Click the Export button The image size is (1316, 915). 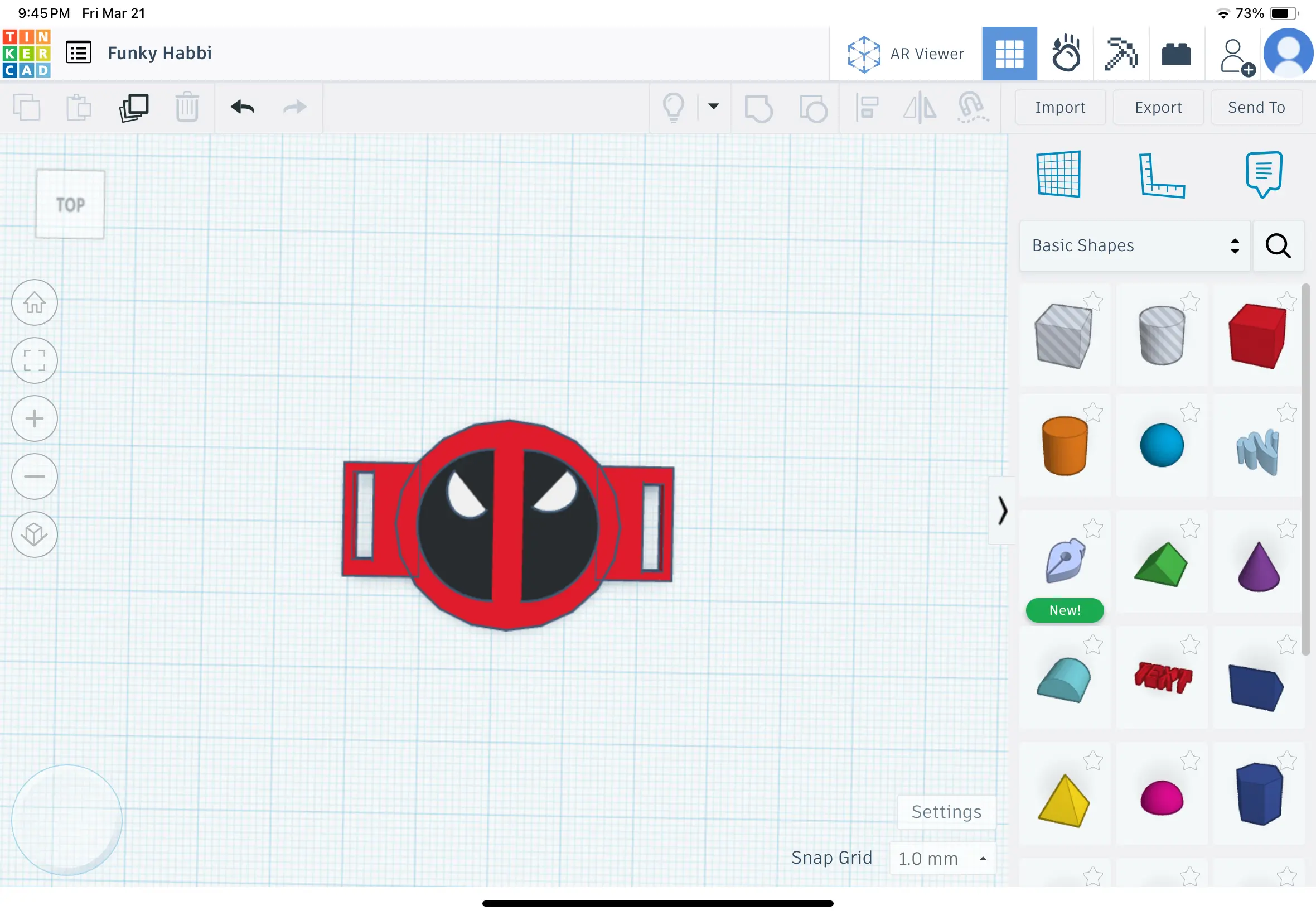pos(1158,107)
